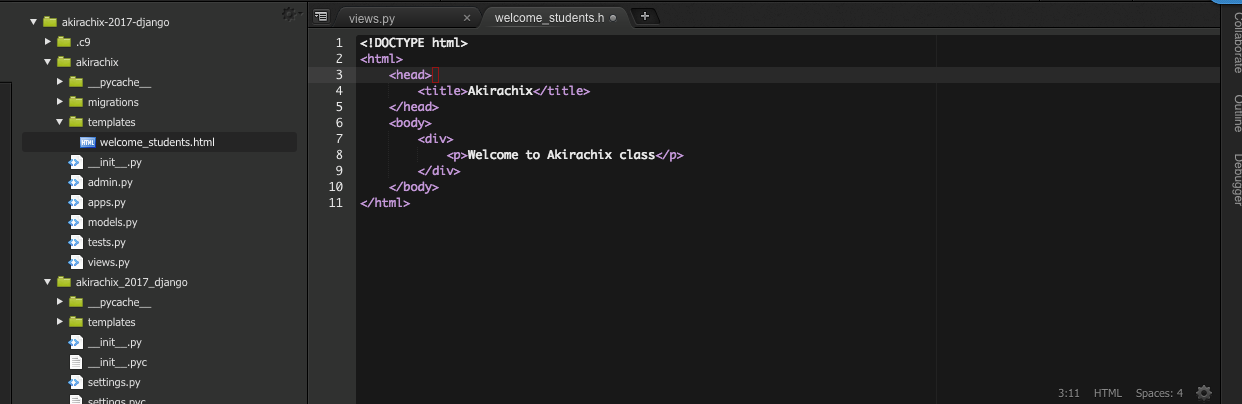Click the closing </html> tag on line 11
The image size is (1242, 404).
coord(385,203)
